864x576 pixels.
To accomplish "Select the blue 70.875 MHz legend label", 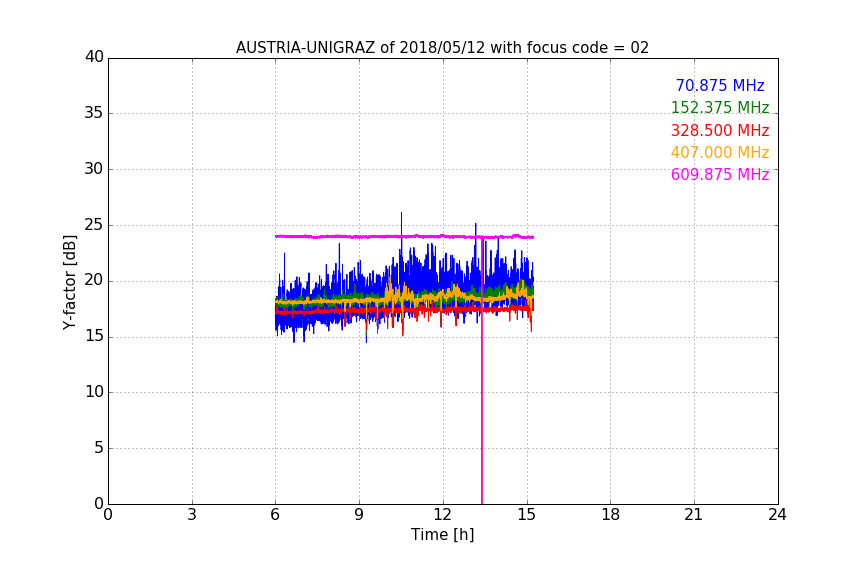I will coord(720,85).
